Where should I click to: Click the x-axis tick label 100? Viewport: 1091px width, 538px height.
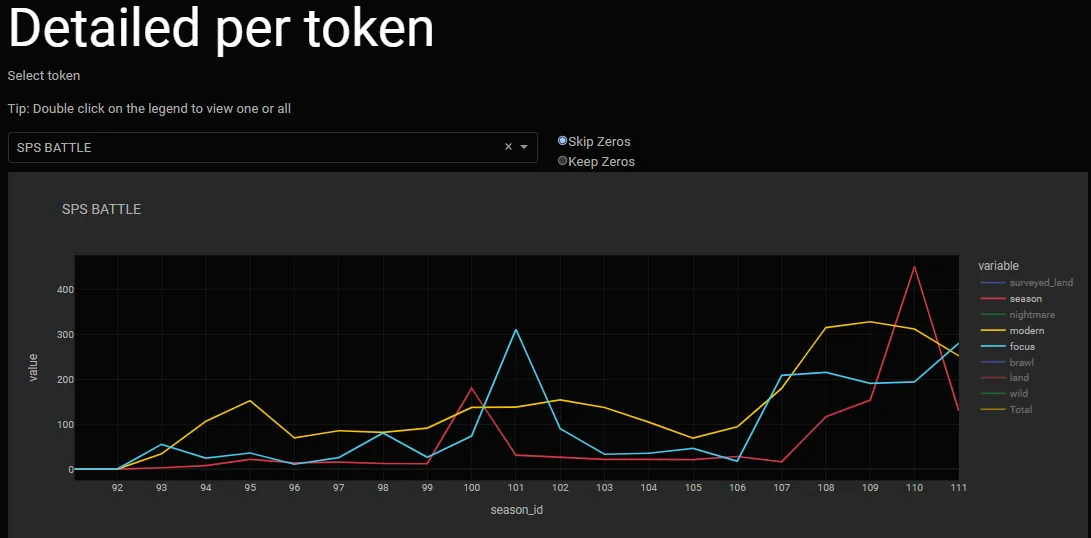pyautogui.click(x=471, y=488)
